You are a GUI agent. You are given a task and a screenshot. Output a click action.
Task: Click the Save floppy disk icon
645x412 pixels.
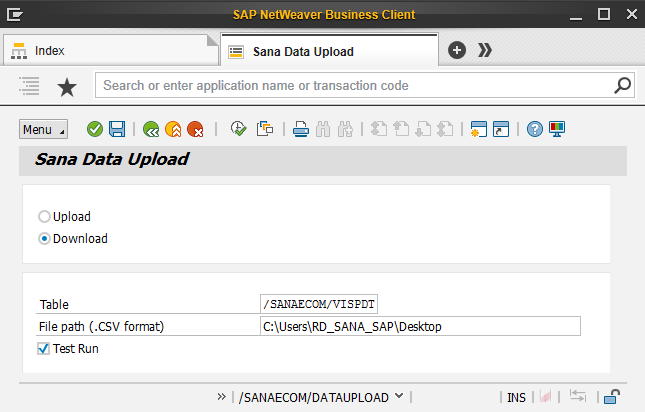(x=117, y=129)
